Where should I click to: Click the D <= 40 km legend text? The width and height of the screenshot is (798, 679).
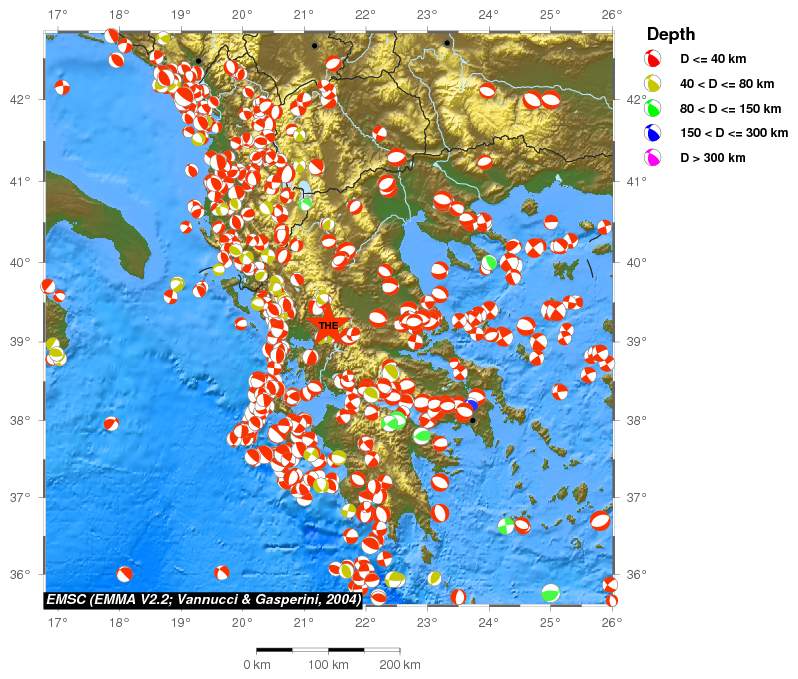pyautogui.click(x=714, y=60)
